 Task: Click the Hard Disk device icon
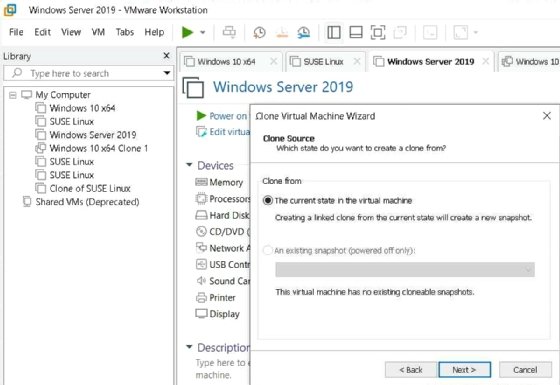pos(201,215)
